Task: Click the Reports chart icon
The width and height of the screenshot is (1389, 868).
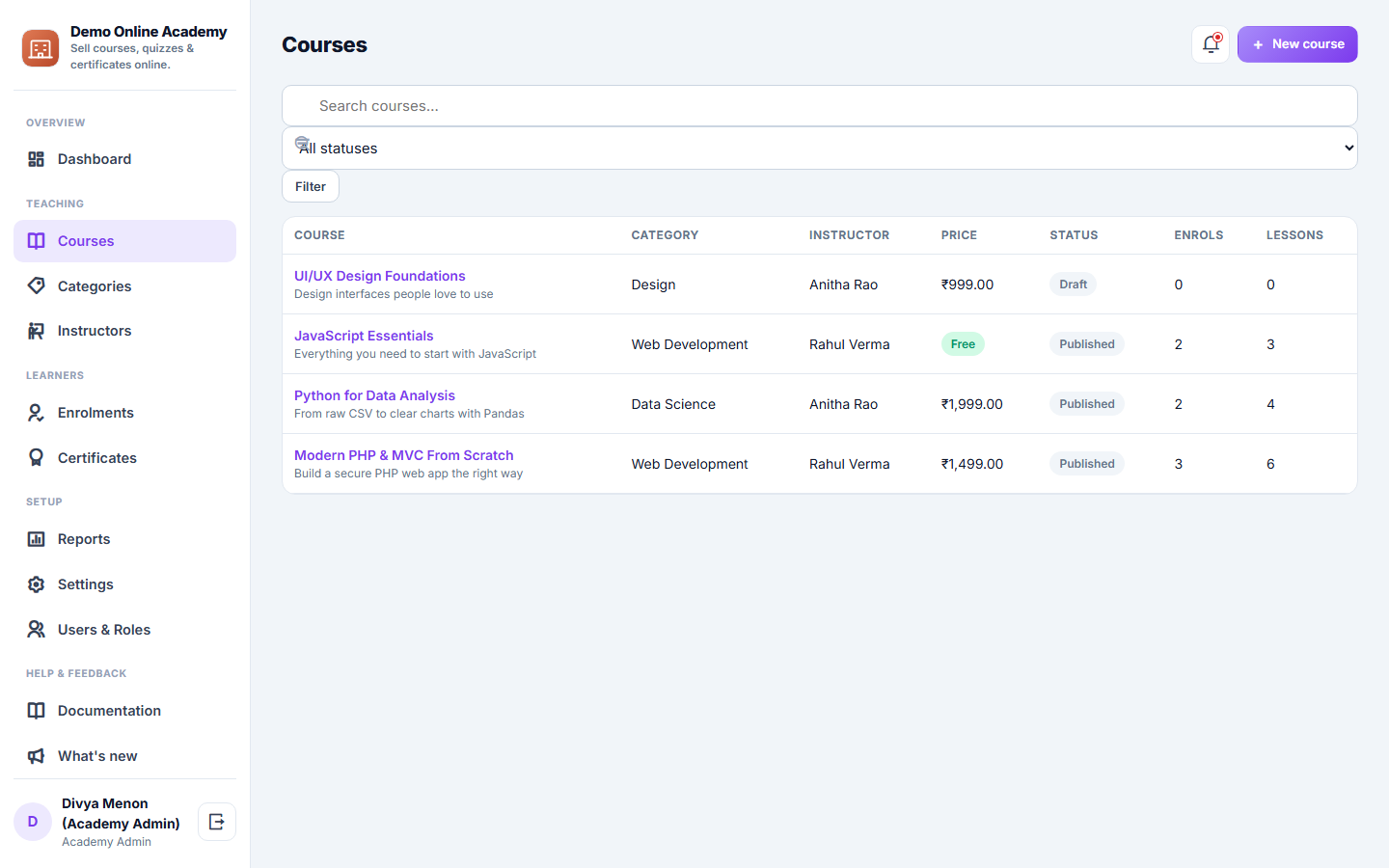Action: click(36, 539)
